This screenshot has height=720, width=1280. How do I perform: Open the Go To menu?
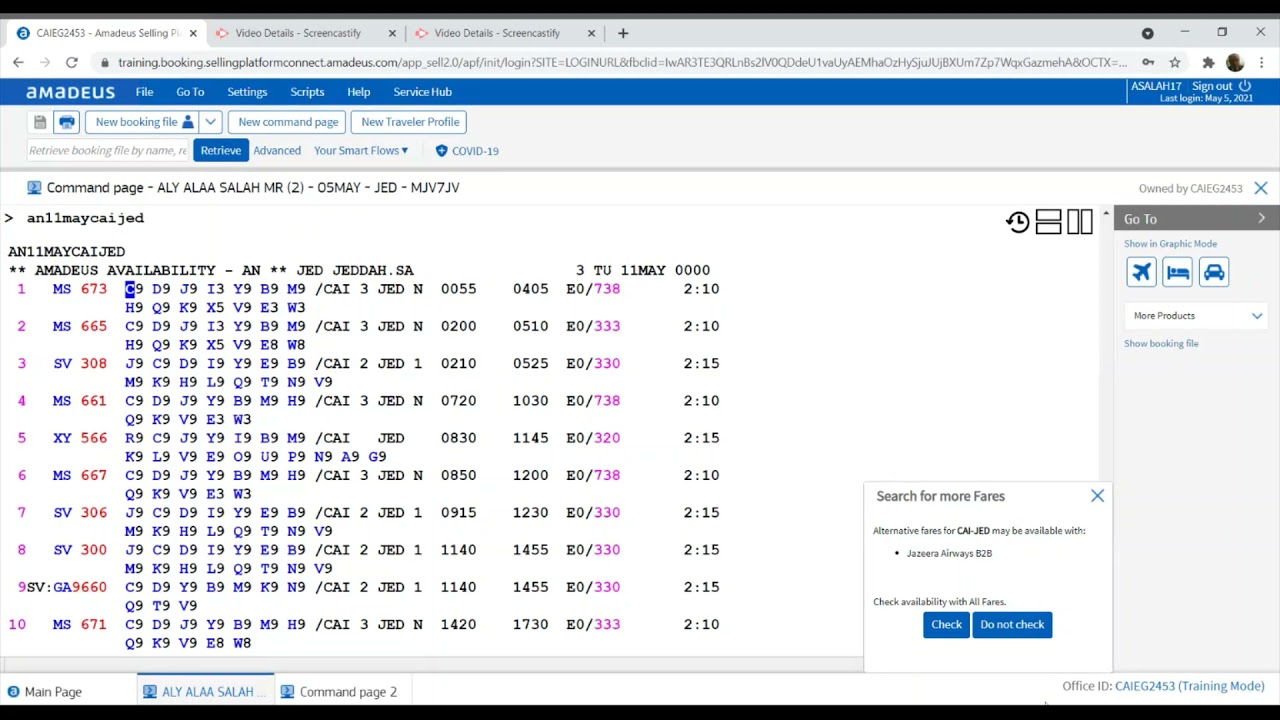click(x=190, y=92)
